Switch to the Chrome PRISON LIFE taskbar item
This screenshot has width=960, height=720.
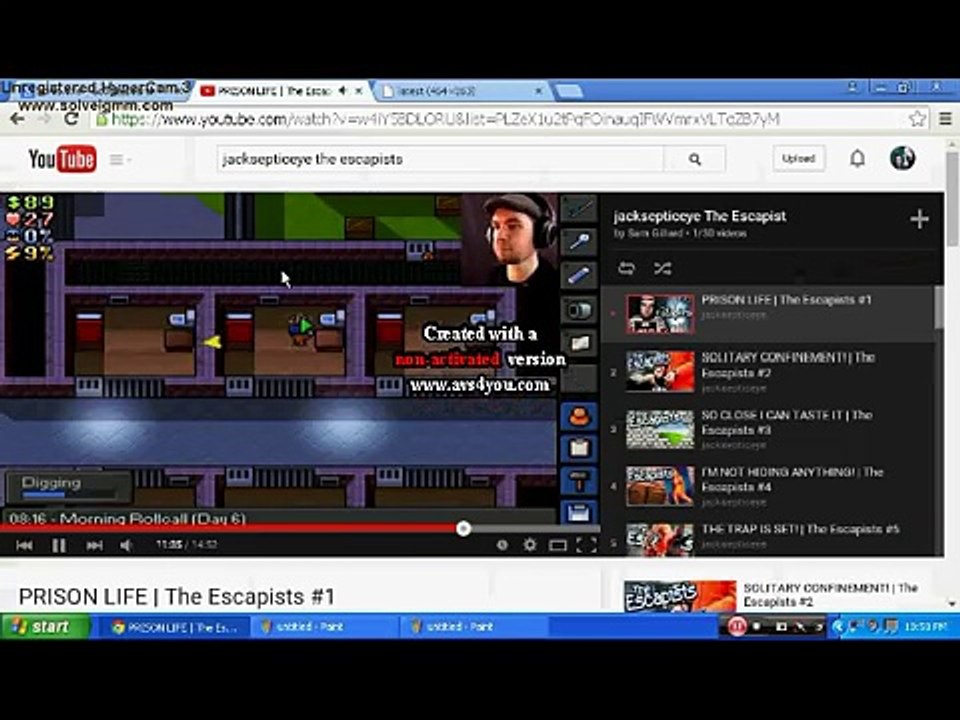(173, 627)
